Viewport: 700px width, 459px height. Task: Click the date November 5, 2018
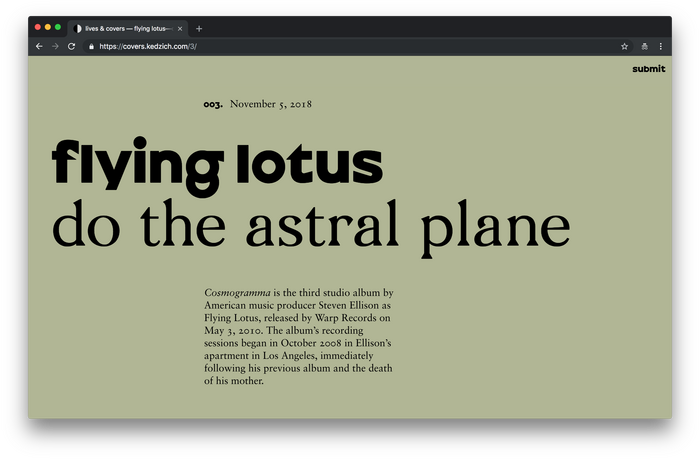271,104
